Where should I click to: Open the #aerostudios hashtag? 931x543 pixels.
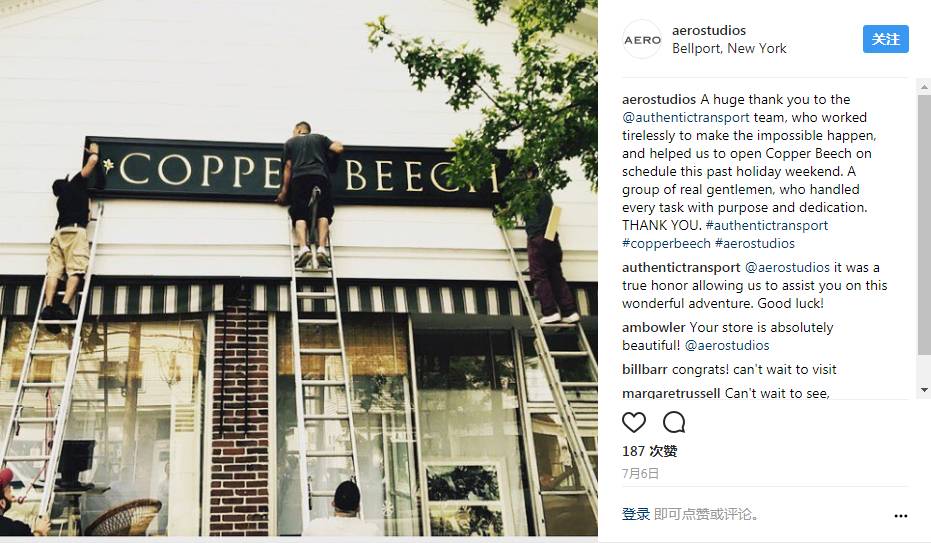coord(755,243)
